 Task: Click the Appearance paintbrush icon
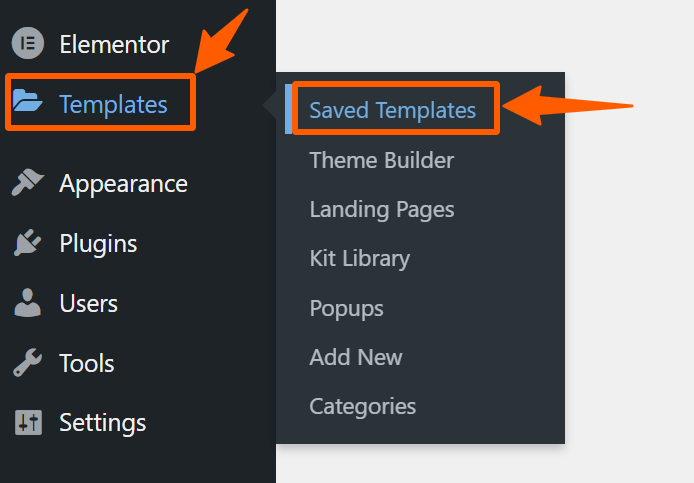coord(27,182)
